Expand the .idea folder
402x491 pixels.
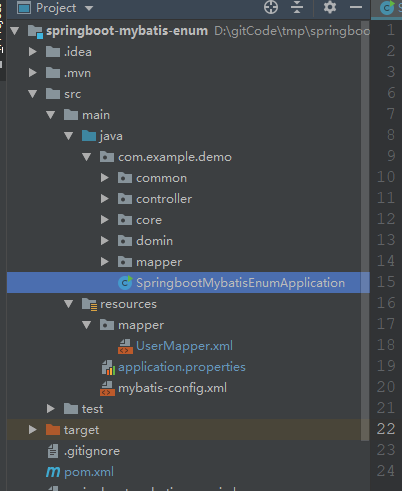point(33,52)
